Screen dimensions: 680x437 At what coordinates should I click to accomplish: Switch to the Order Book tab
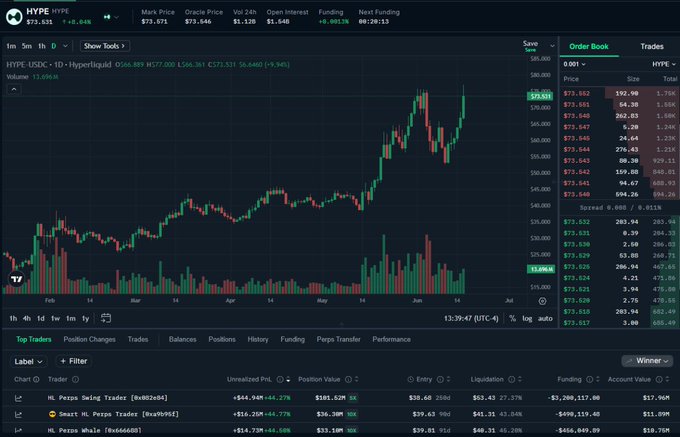[588, 46]
